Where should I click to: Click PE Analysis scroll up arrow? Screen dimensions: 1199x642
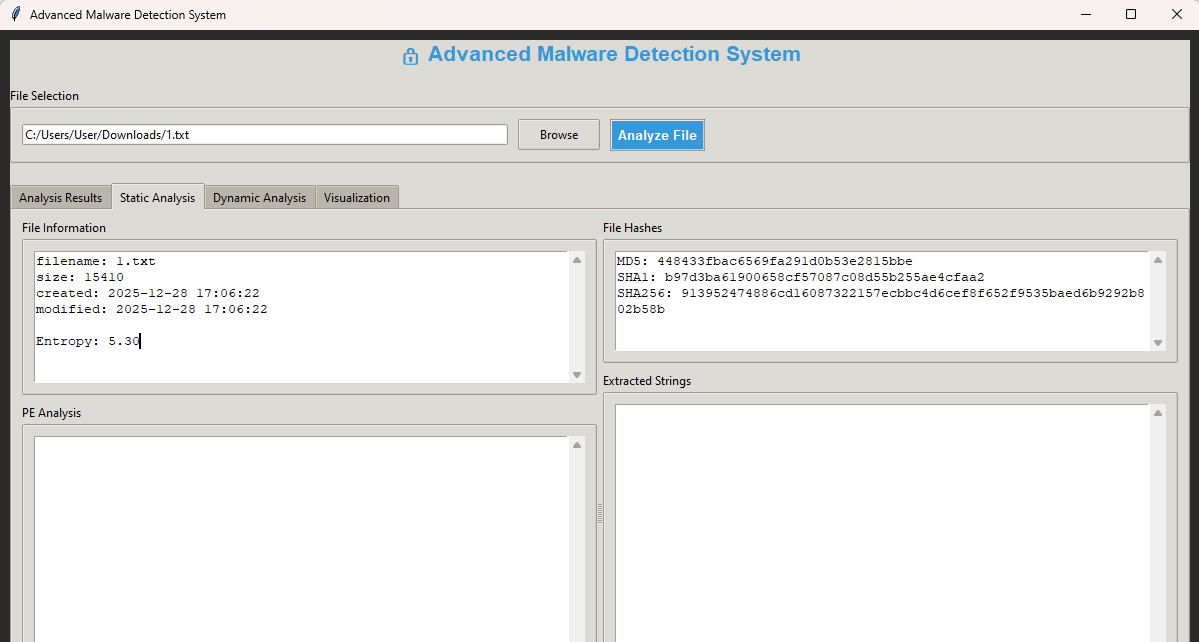tap(577, 445)
